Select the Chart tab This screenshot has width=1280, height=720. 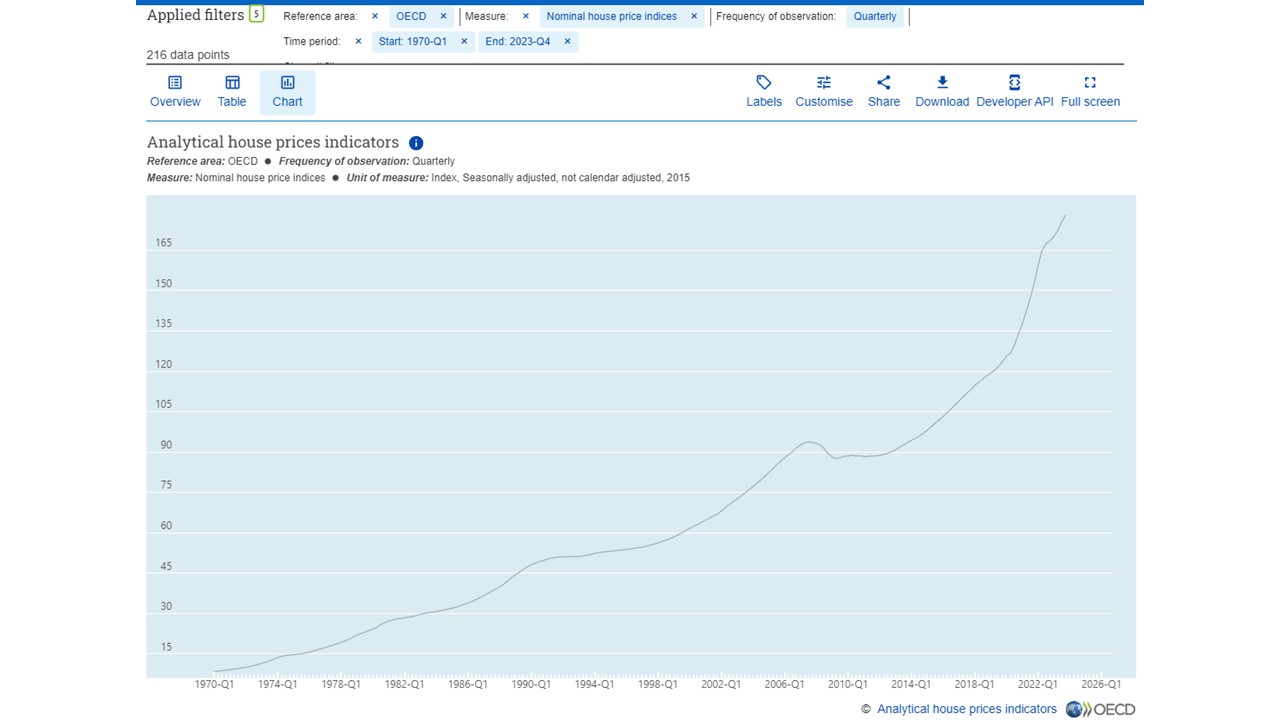coord(287,91)
